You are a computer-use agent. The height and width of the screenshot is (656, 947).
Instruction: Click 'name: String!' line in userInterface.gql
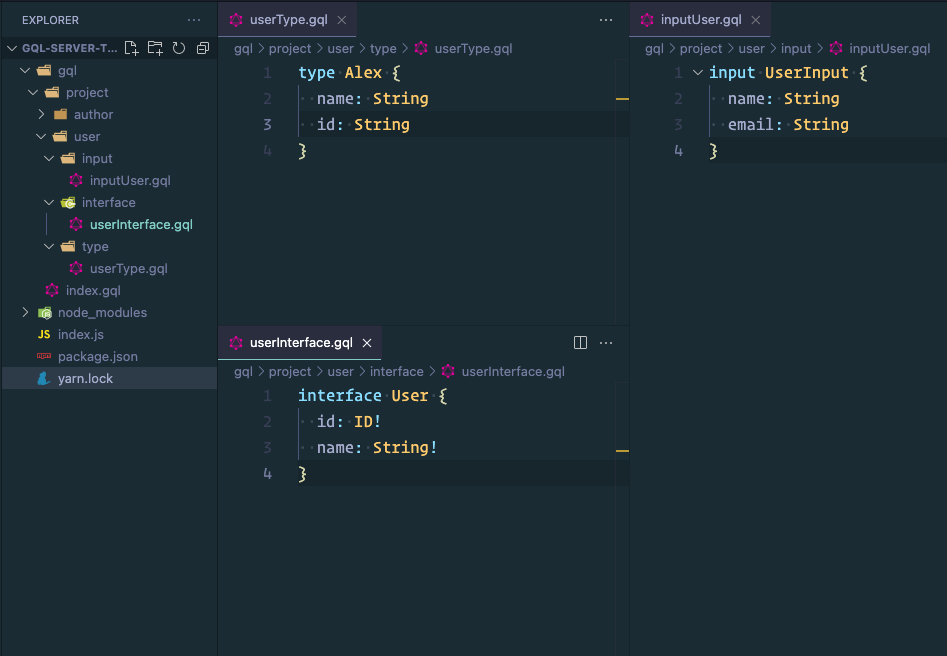point(377,448)
